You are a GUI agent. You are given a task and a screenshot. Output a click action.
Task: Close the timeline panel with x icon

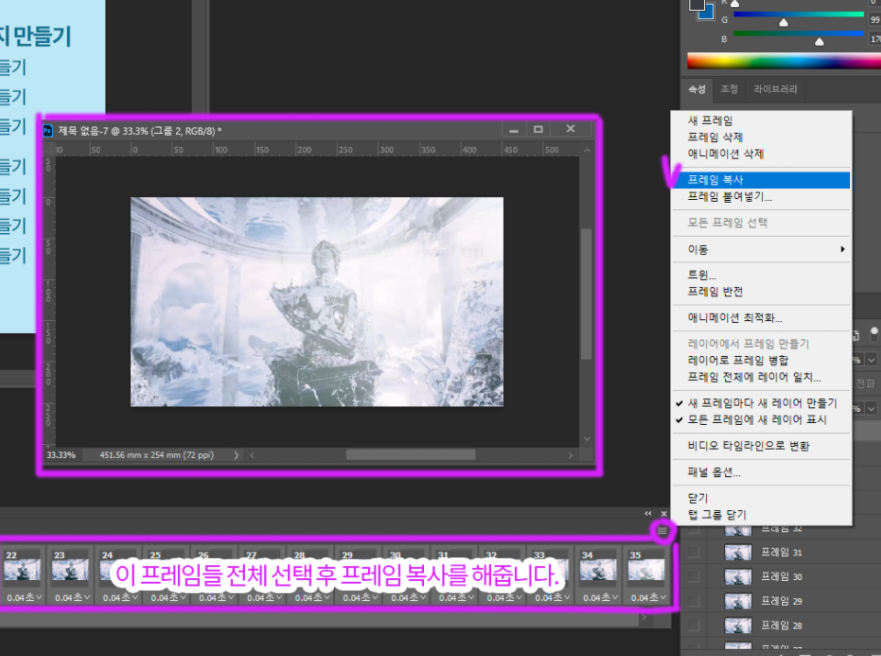pos(664,513)
